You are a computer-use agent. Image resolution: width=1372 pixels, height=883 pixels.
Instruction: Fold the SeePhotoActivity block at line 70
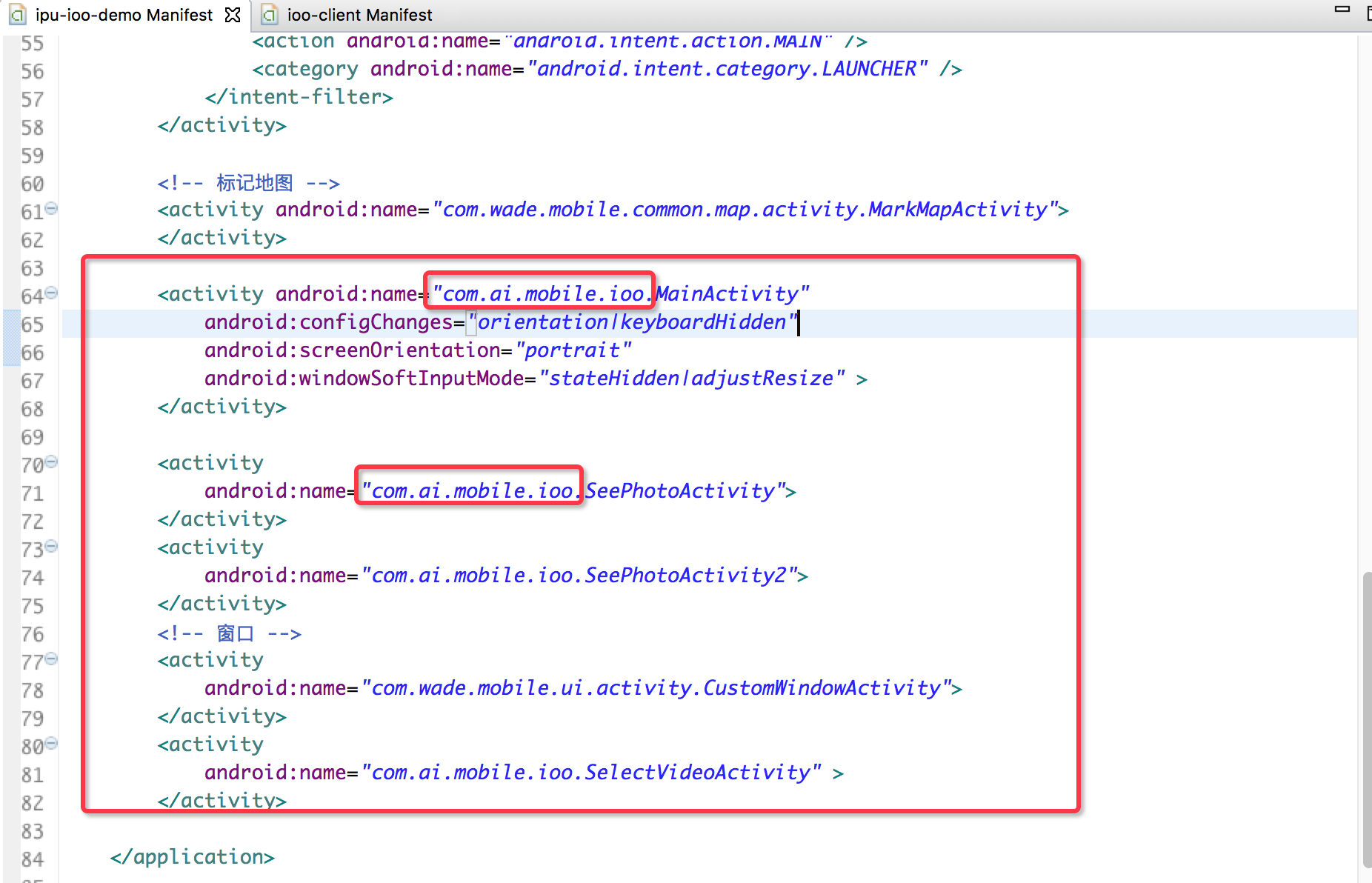[x=52, y=462]
